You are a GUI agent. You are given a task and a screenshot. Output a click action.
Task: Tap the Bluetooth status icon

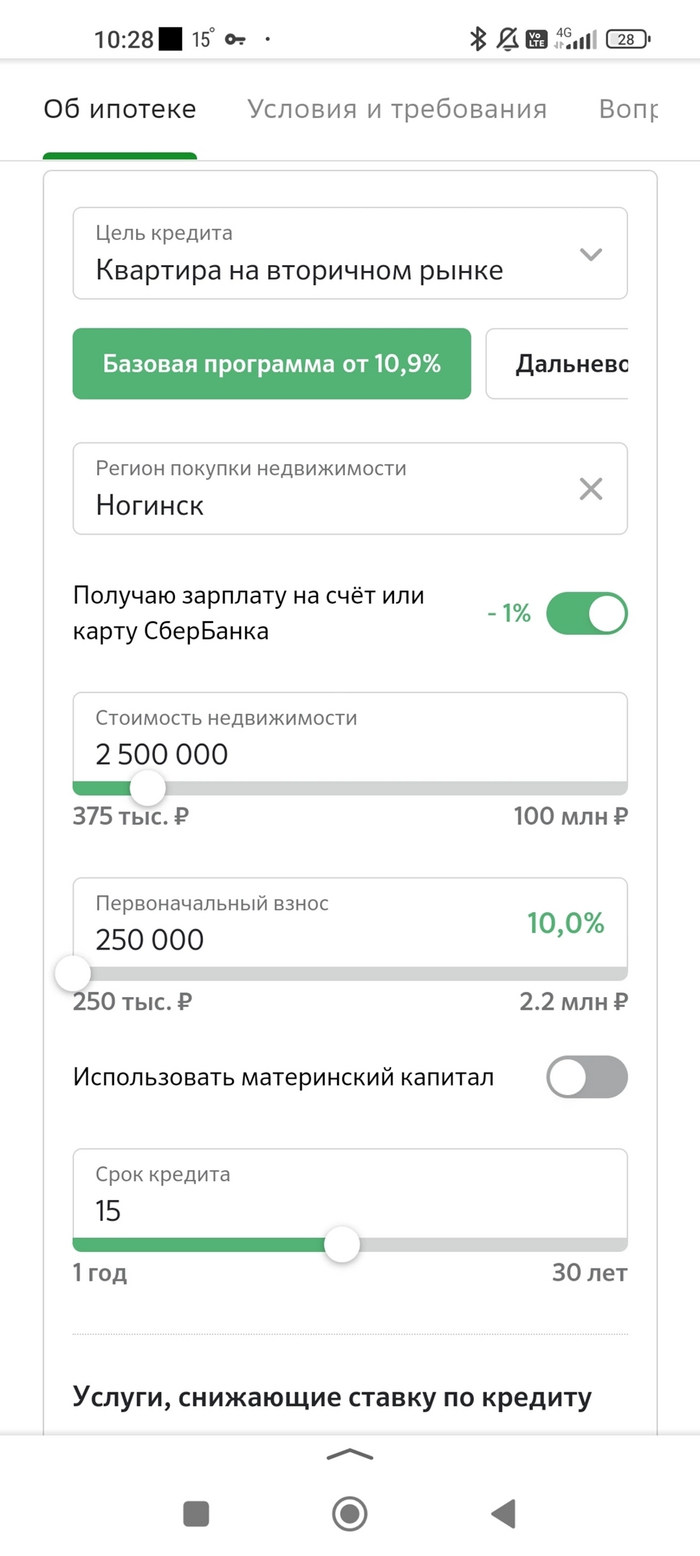[x=478, y=39]
